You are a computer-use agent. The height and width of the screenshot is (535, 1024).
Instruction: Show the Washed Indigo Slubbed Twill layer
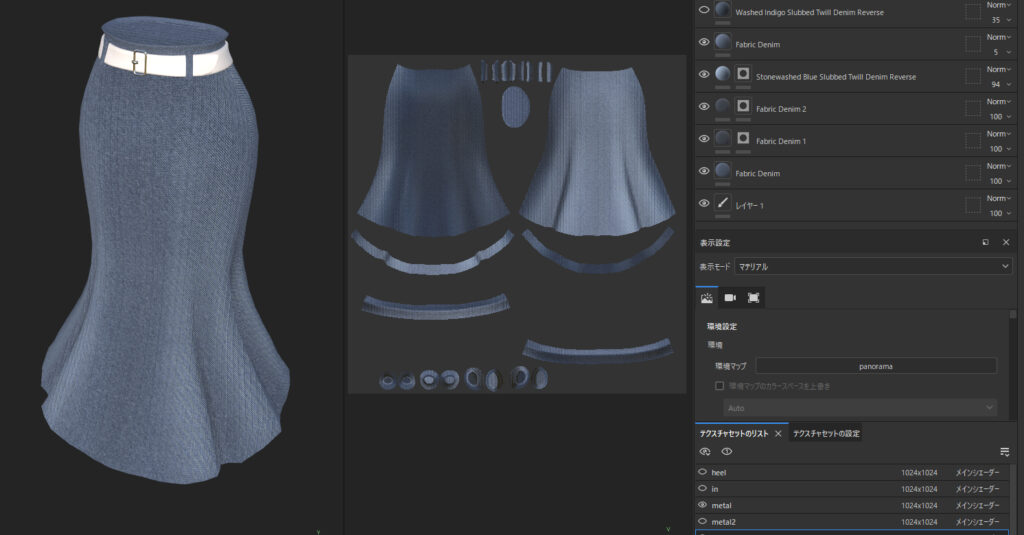click(704, 9)
